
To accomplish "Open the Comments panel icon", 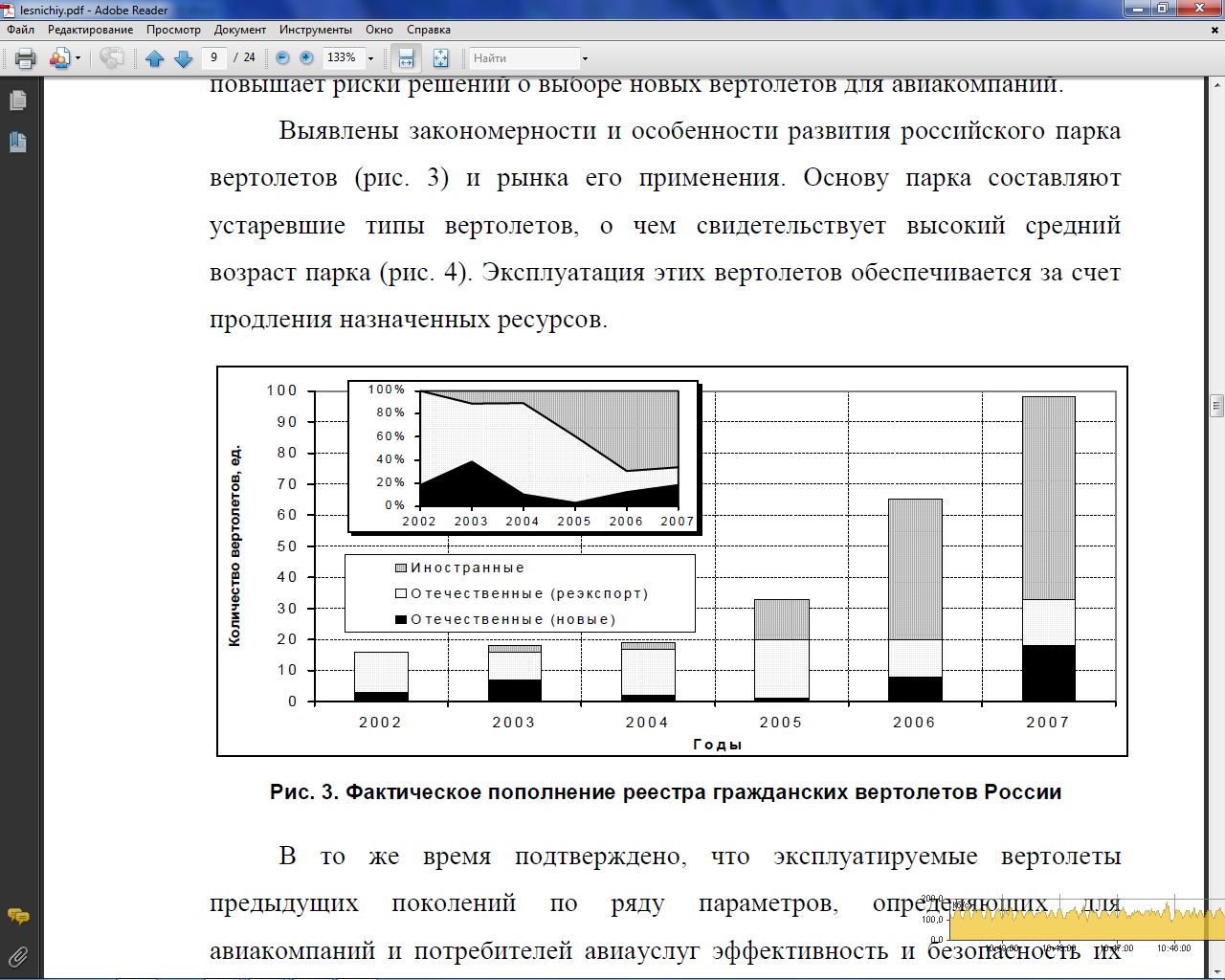I will 18,916.
